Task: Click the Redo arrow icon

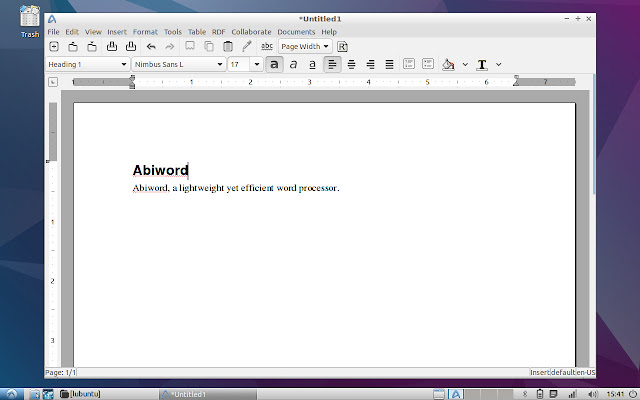Action: [x=170, y=47]
